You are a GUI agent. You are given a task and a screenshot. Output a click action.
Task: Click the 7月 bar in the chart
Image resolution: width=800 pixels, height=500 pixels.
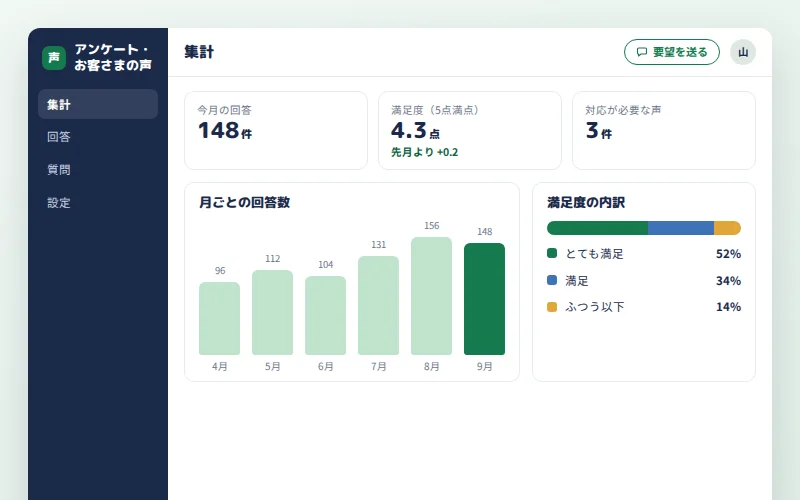(x=379, y=305)
